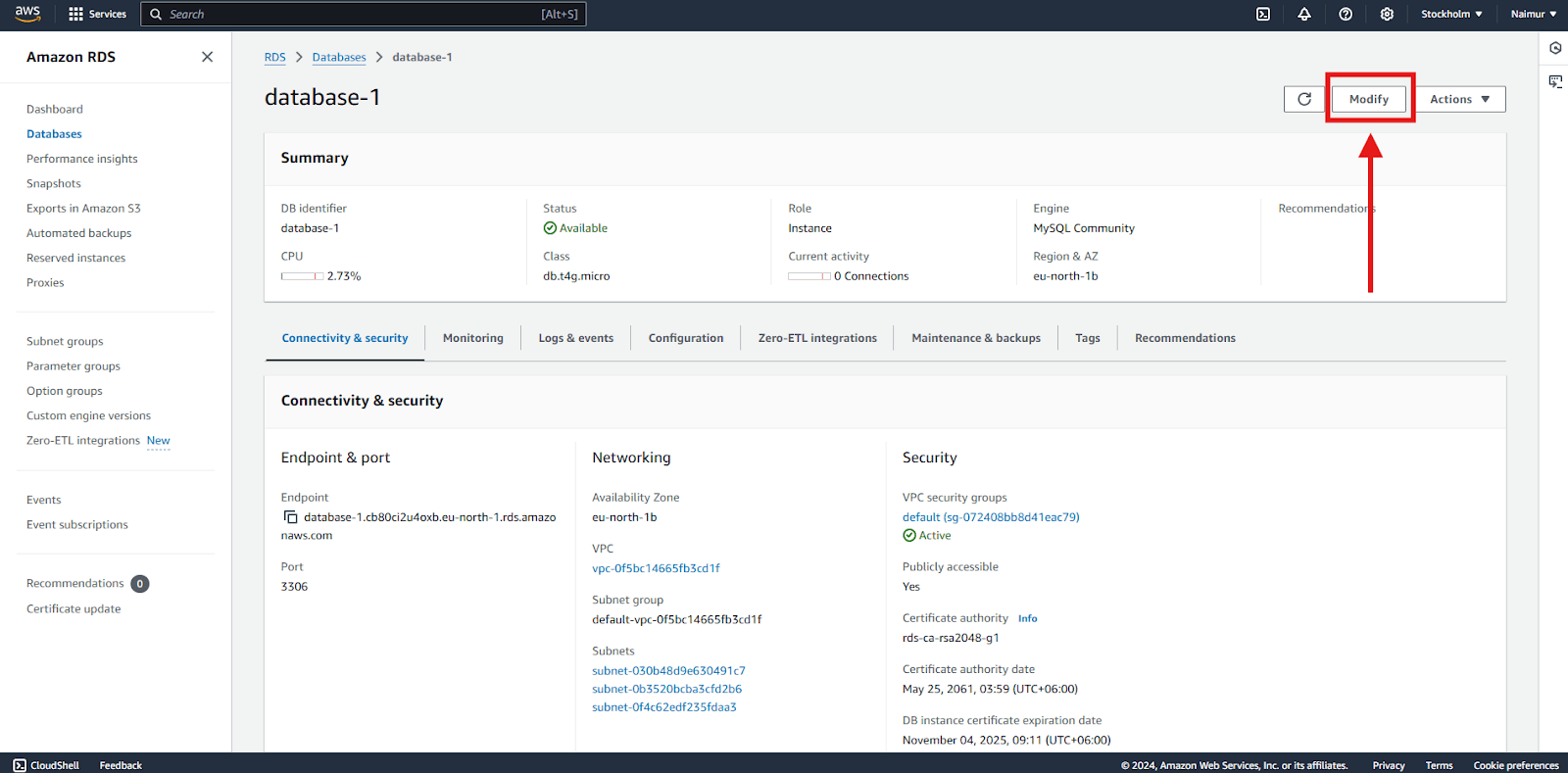Open Dashboard in sidebar
Image resolution: width=1568 pixels, height=773 pixels.
55,109
